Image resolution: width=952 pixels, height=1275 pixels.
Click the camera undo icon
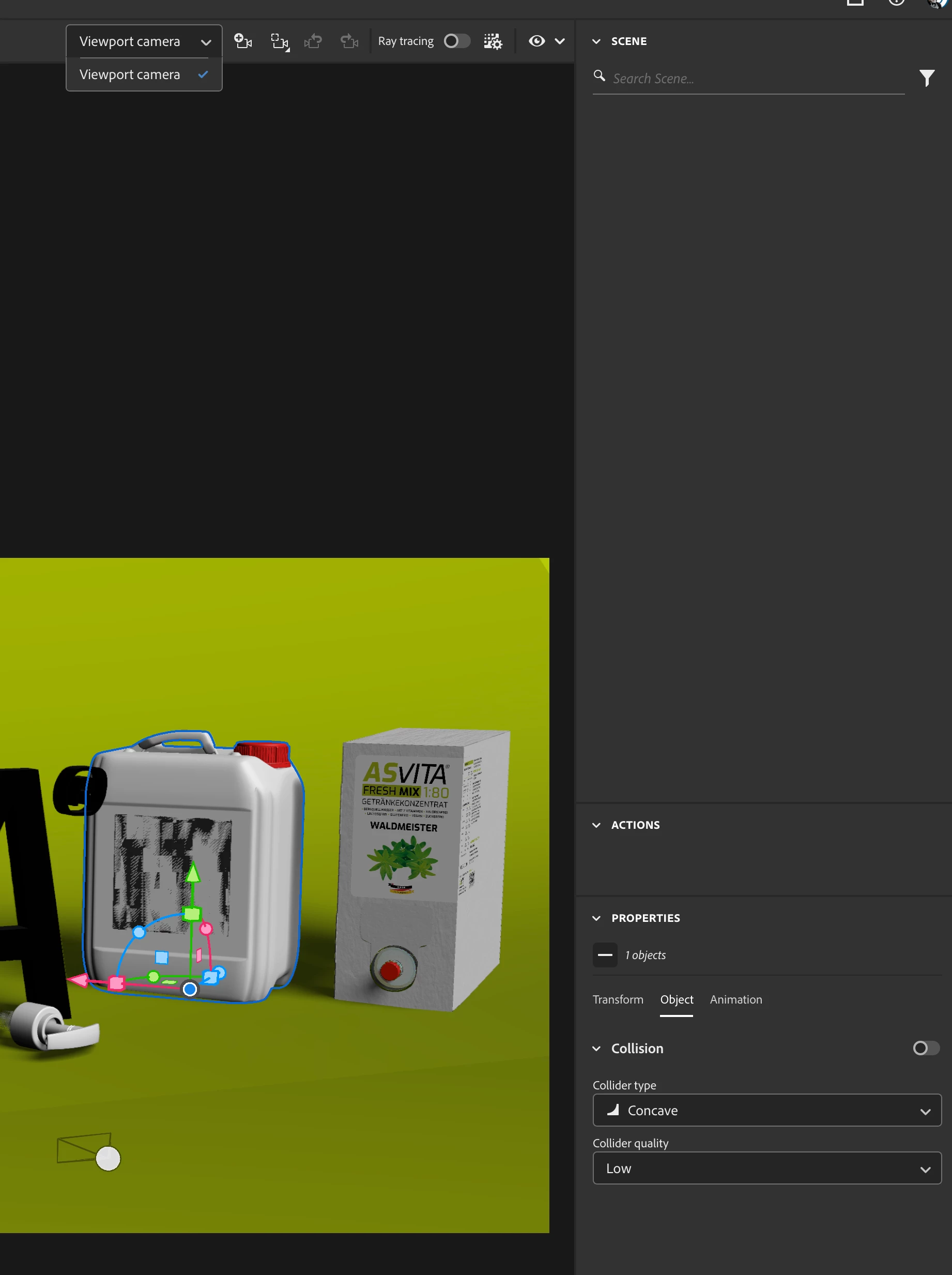click(x=314, y=41)
